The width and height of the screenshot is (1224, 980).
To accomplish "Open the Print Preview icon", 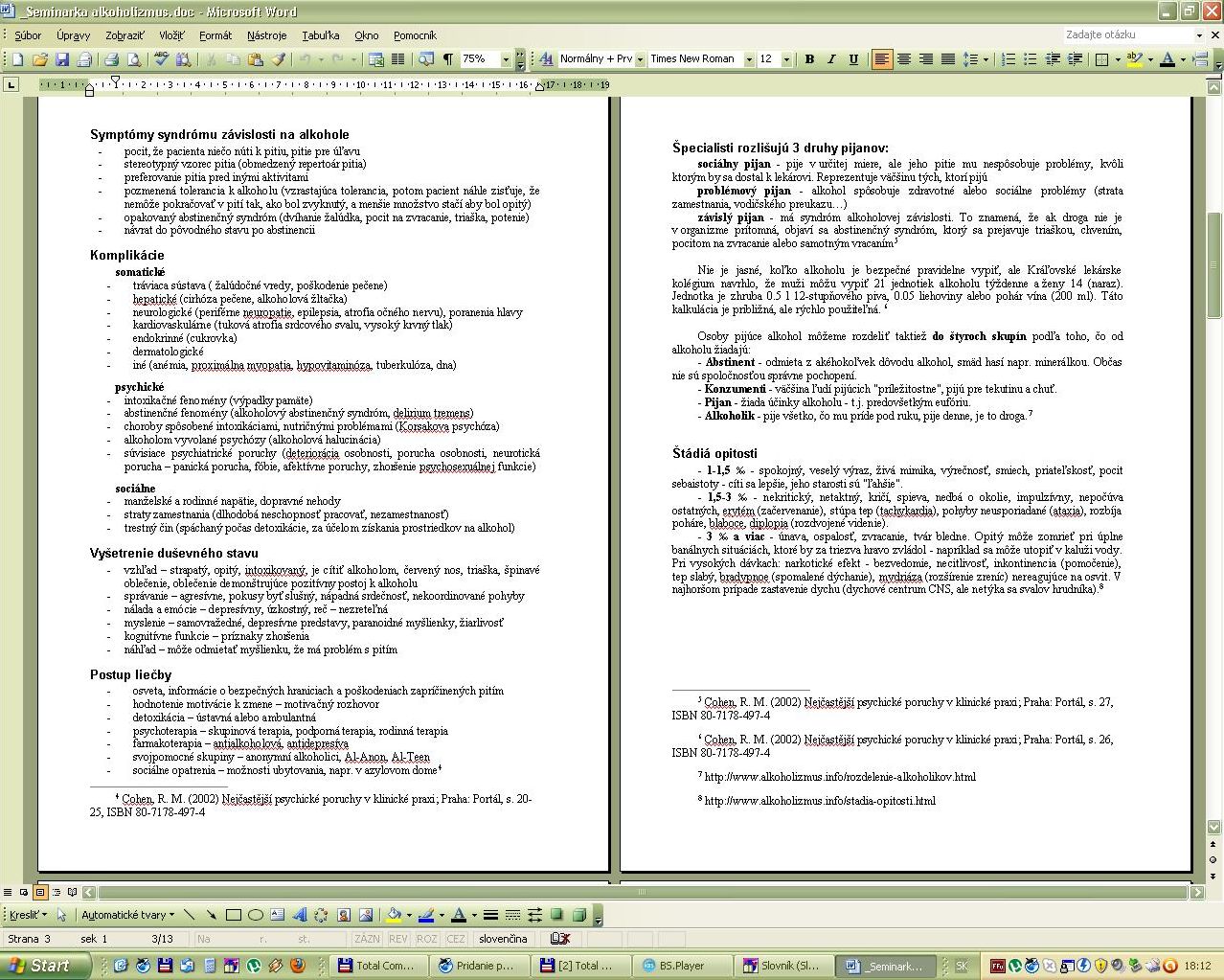I will coord(134,59).
